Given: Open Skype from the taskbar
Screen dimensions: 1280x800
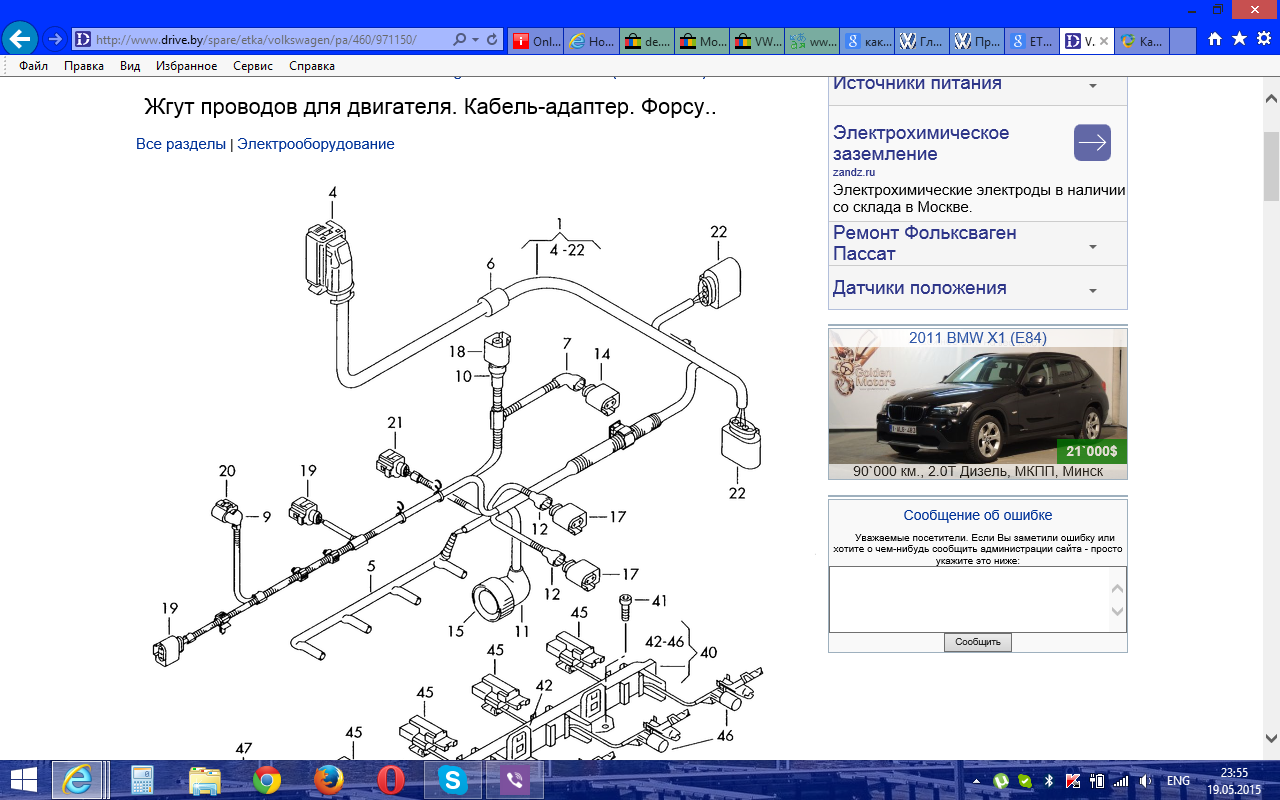Looking at the screenshot, I should coord(453,780).
